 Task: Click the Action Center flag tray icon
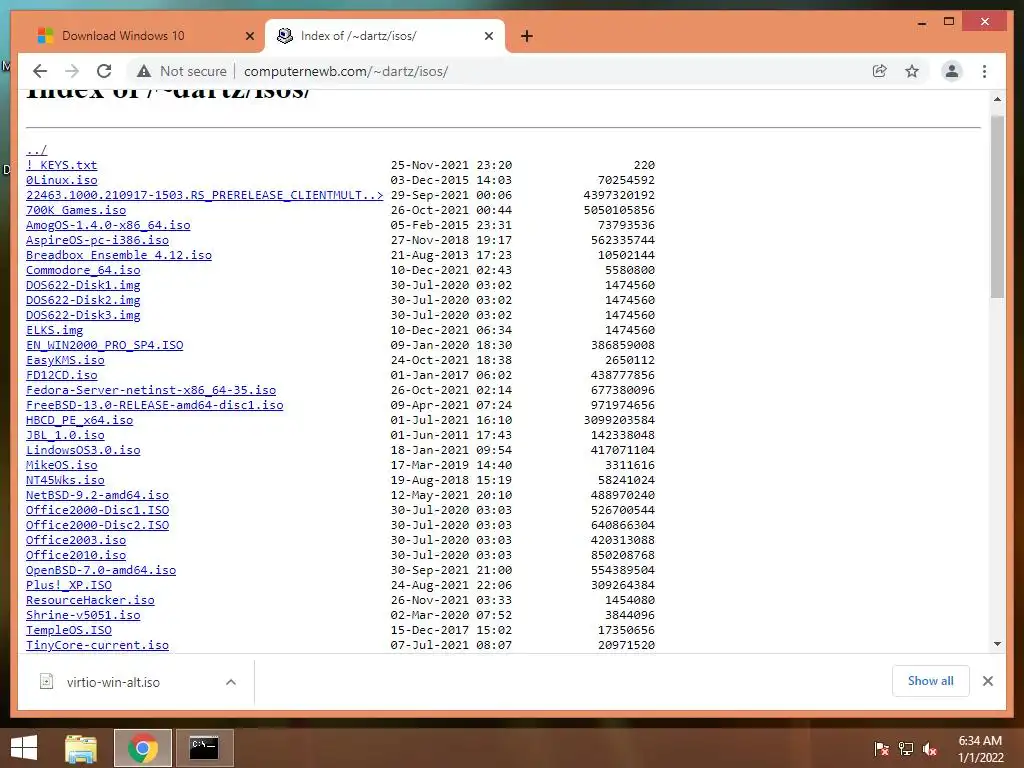point(881,749)
